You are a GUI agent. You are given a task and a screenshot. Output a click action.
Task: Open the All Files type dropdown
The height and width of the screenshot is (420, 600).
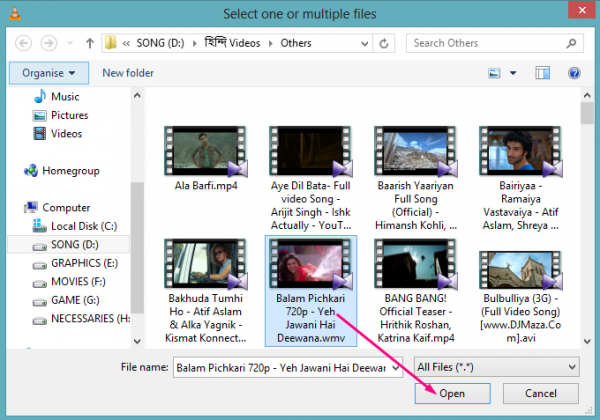tap(497, 367)
